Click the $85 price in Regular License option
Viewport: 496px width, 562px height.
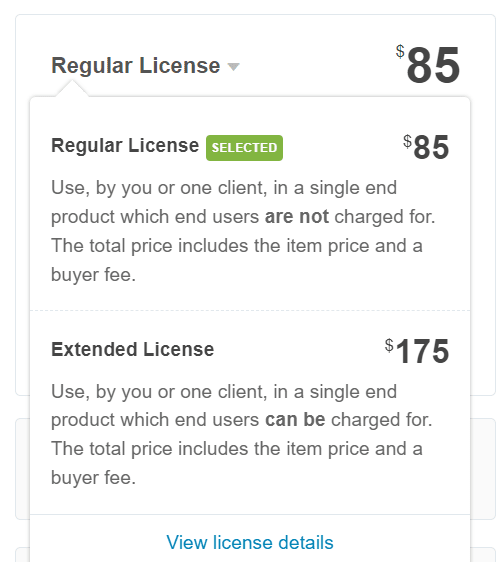point(426,147)
